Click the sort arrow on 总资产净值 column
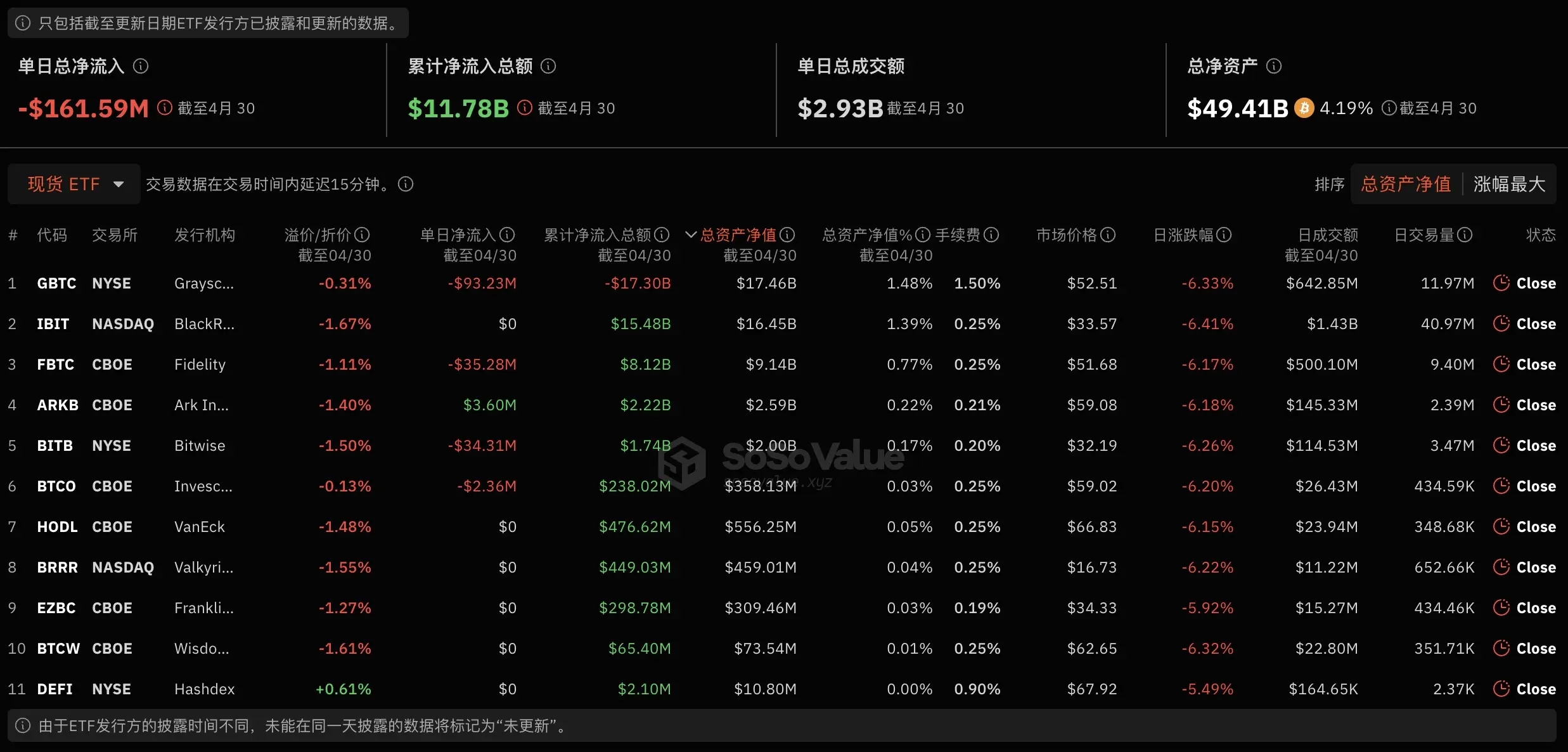 tap(690, 235)
